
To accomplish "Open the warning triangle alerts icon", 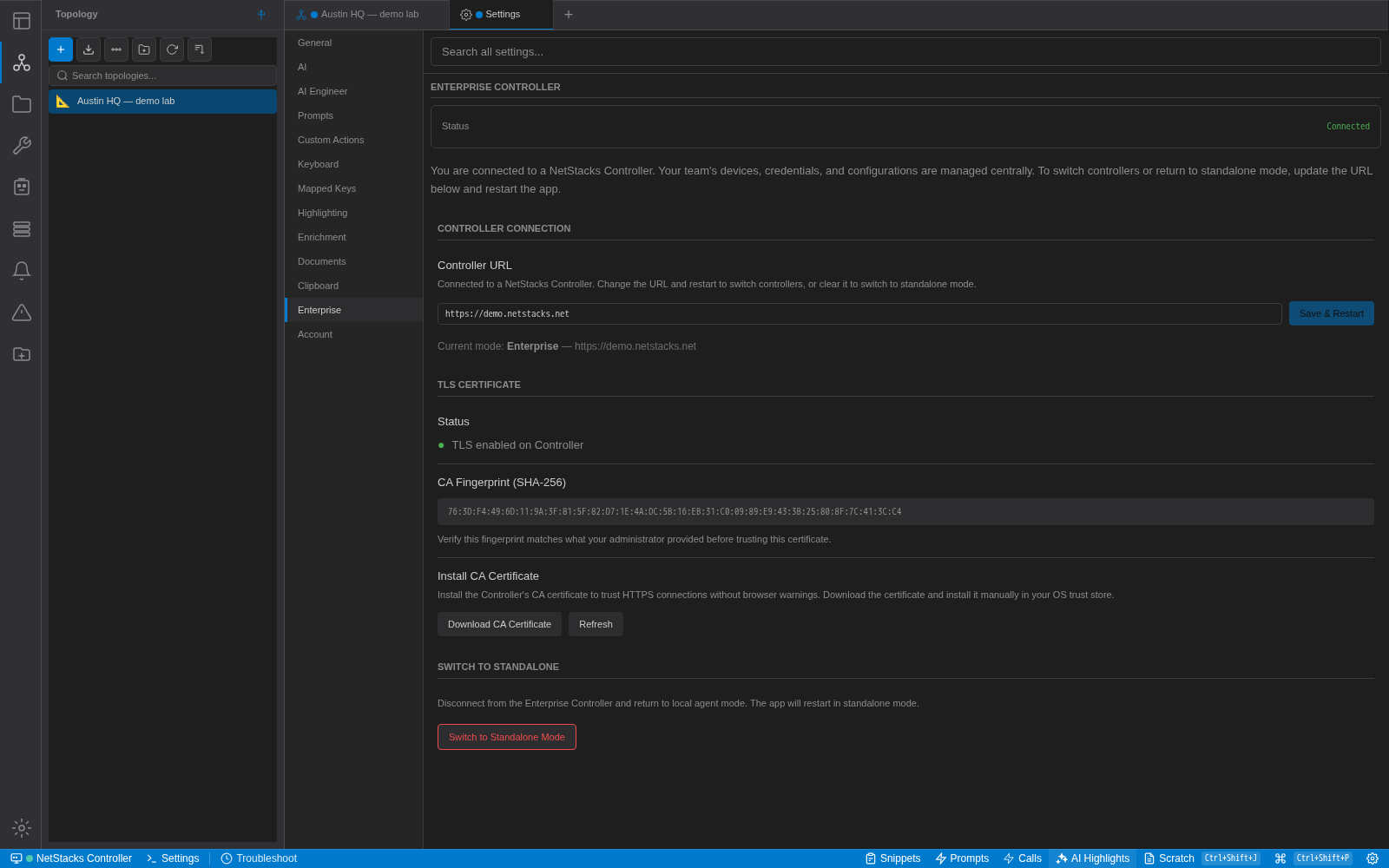I will pyautogui.click(x=22, y=312).
